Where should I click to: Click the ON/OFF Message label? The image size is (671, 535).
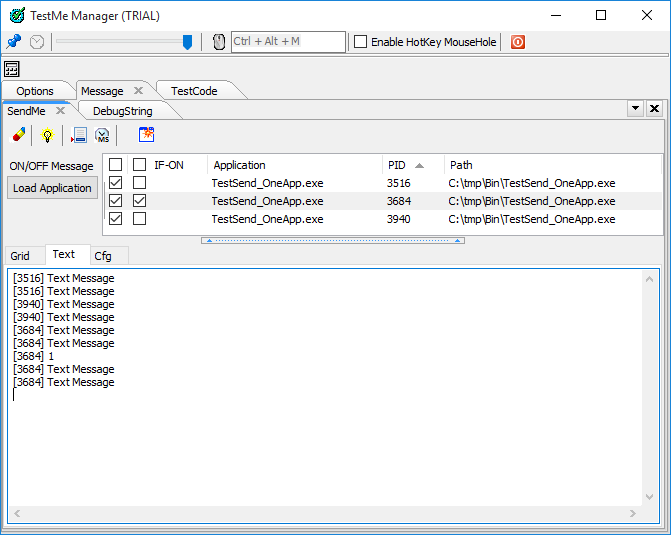51,166
